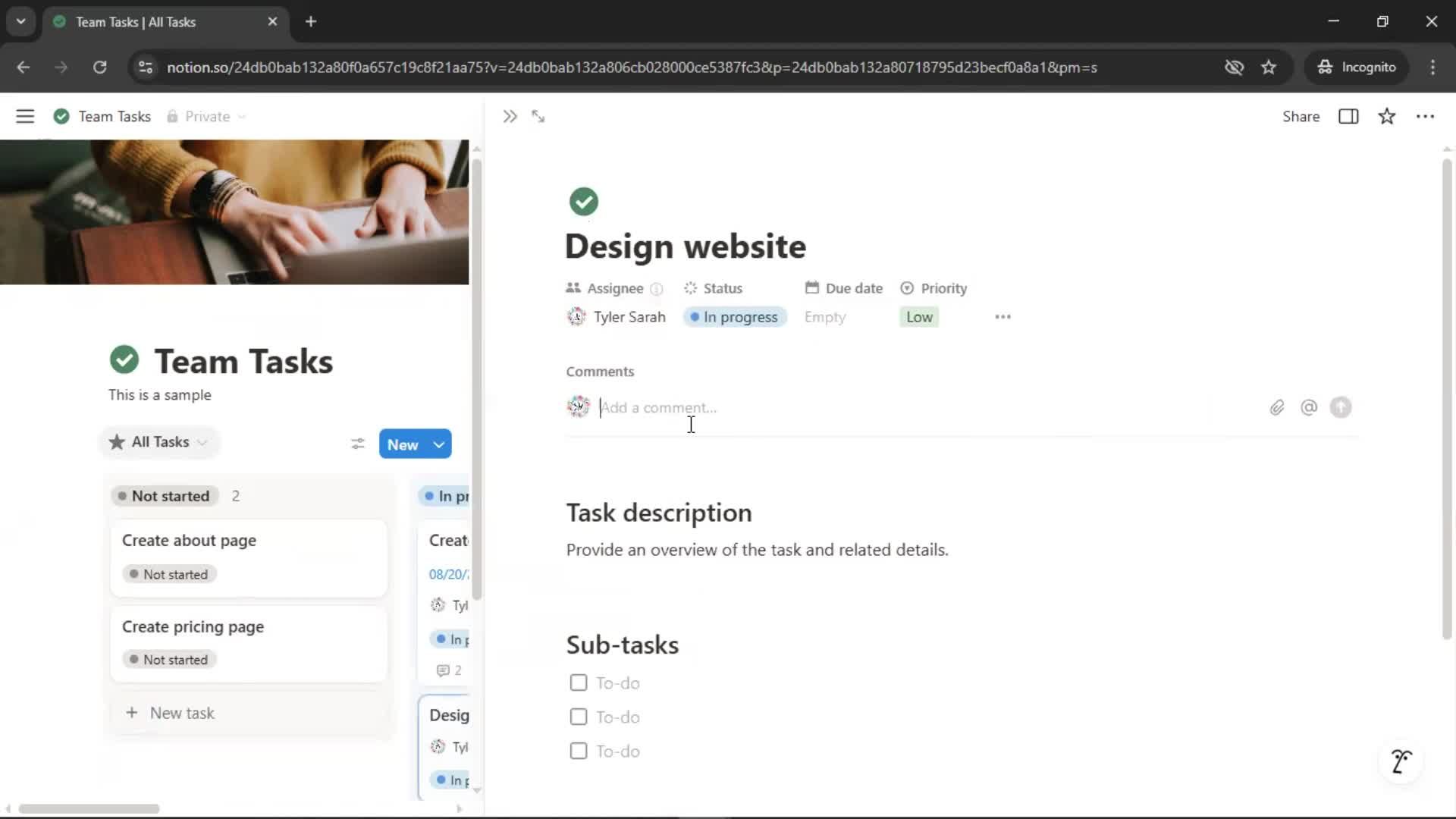The height and width of the screenshot is (819, 1456).
Task: Check the third To-do sub-task
Action: (x=578, y=751)
